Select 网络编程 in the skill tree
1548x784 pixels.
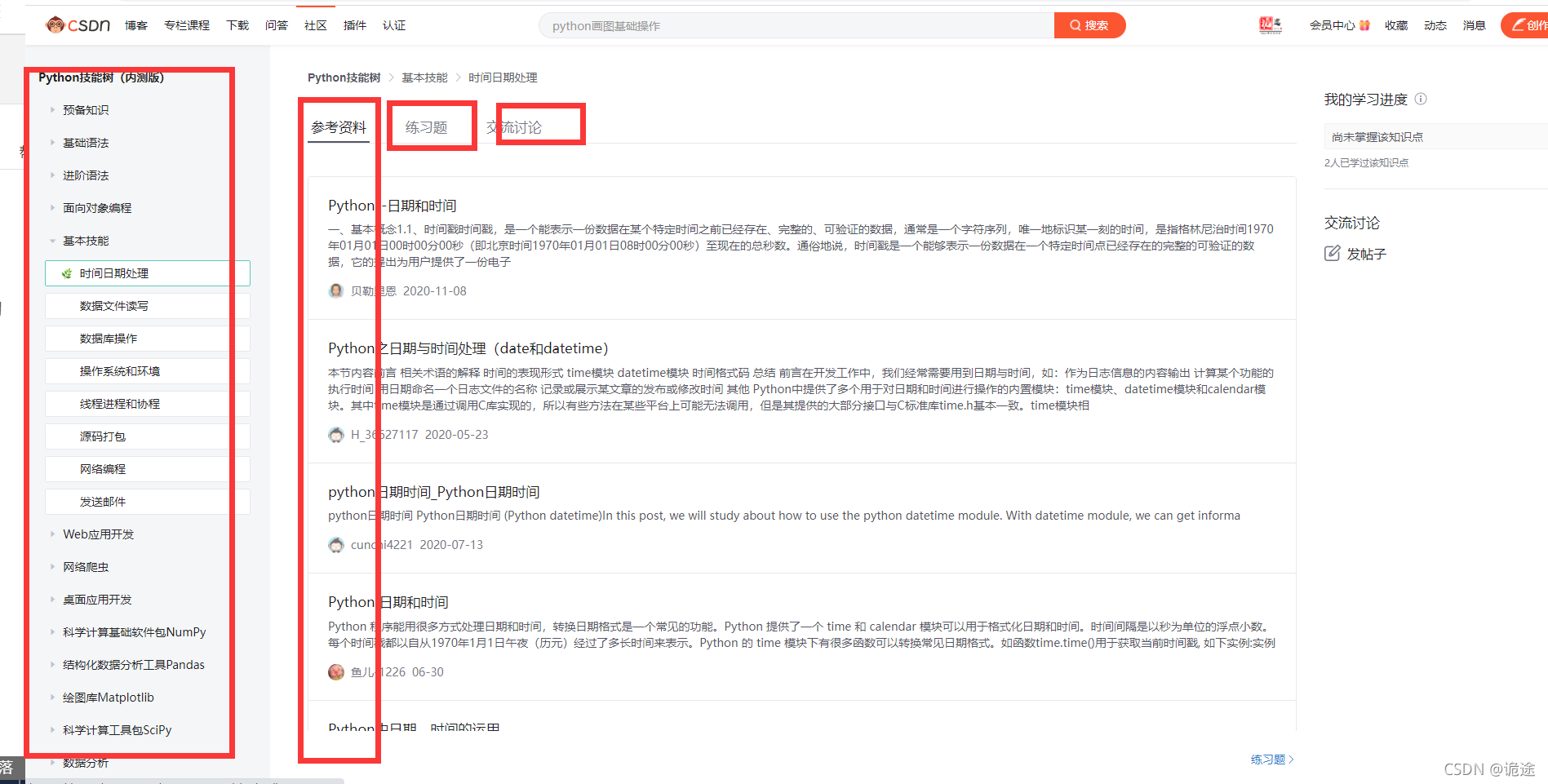[148, 469]
